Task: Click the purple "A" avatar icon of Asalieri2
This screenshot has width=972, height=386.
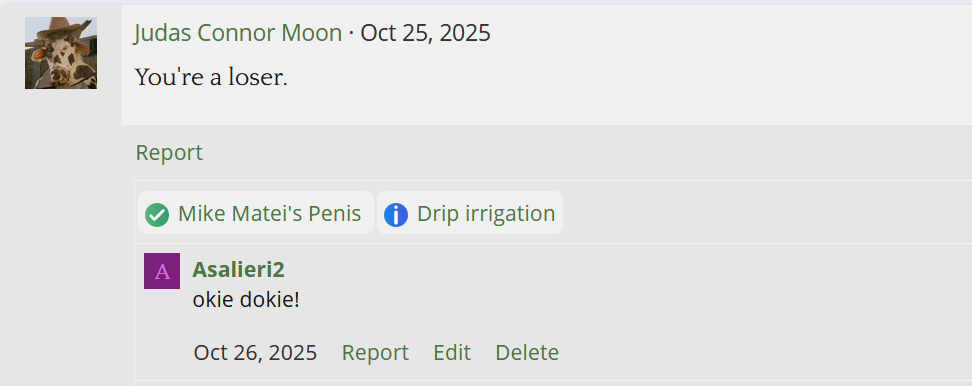Action: tap(162, 271)
